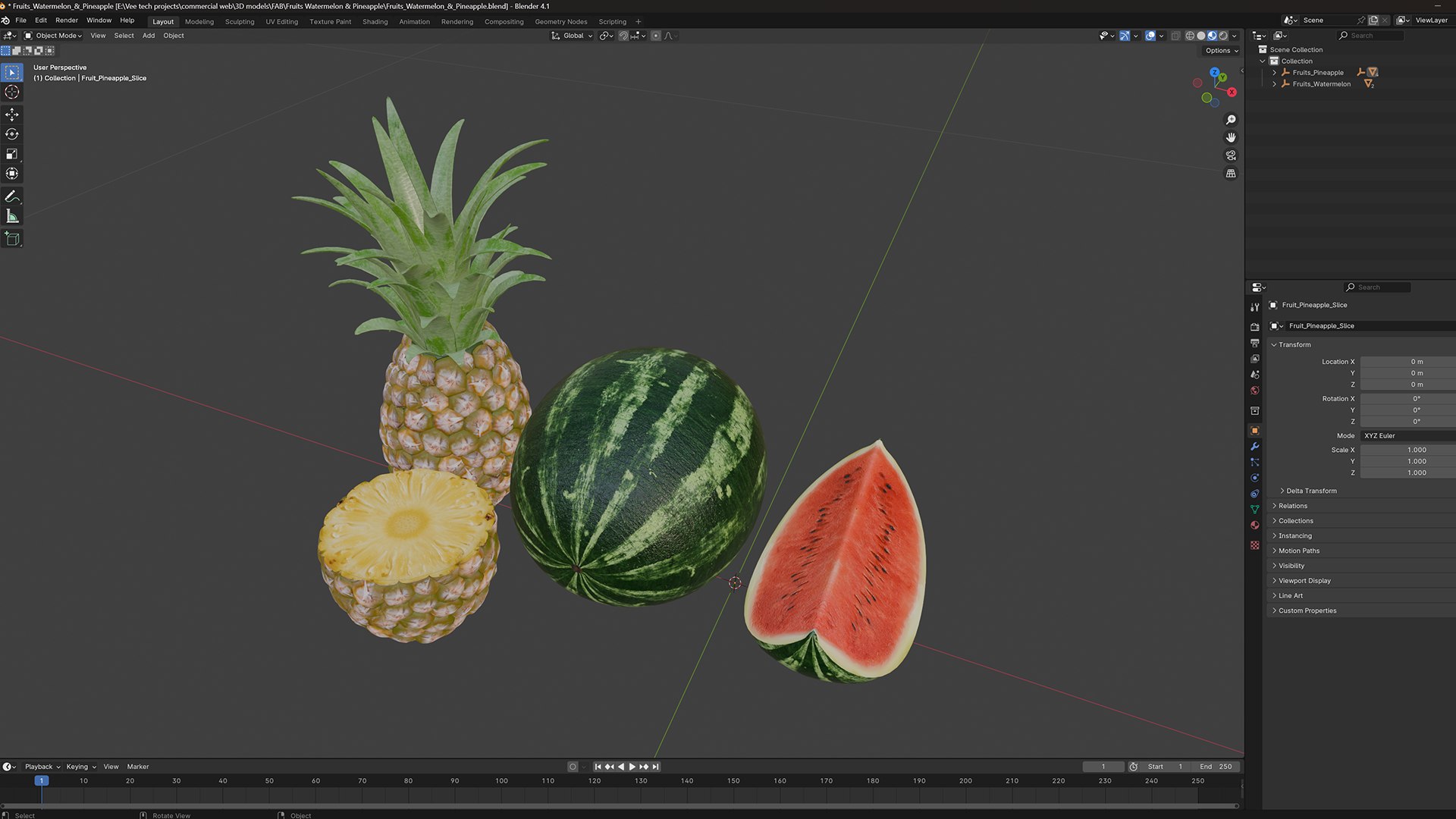Jump to the timeline start frame

click(598, 767)
